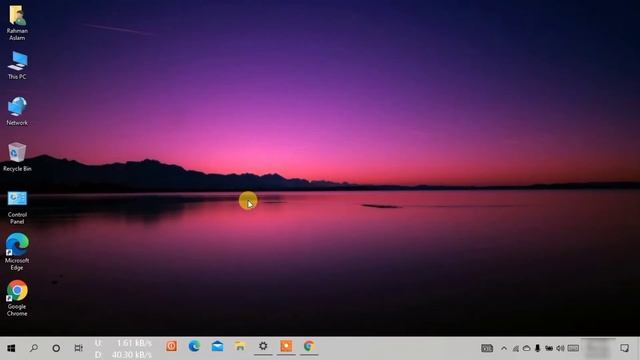
Task: Switch to Settings gear on taskbar
Action: coord(263,346)
